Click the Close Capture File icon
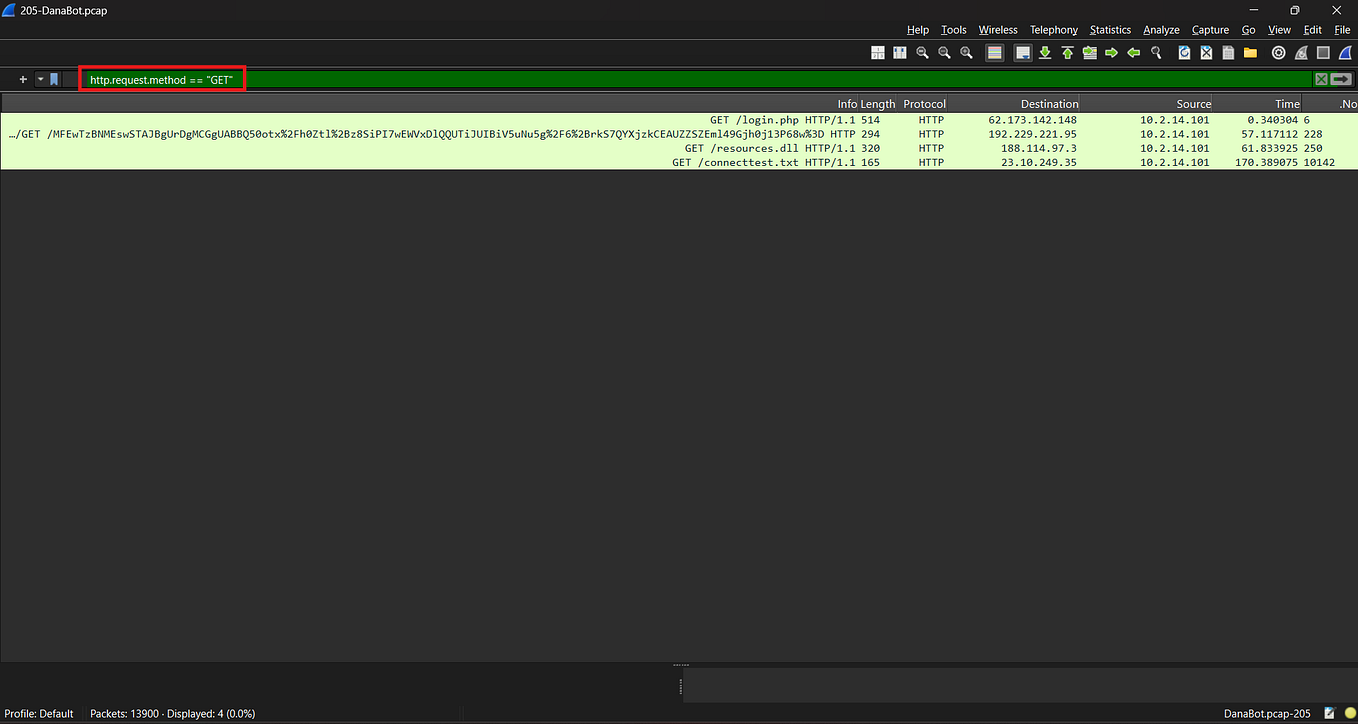 pos(1206,52)
